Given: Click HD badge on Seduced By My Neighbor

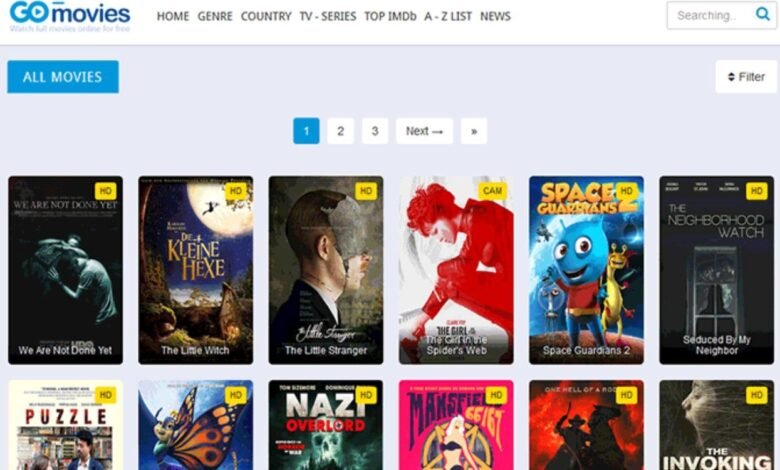Looking at the screenshot, I should point(757,191).
